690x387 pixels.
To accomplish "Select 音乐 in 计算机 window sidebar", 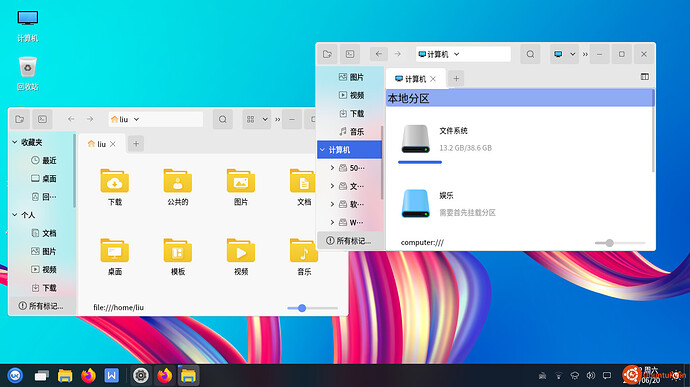I will (x=351, y=131).
